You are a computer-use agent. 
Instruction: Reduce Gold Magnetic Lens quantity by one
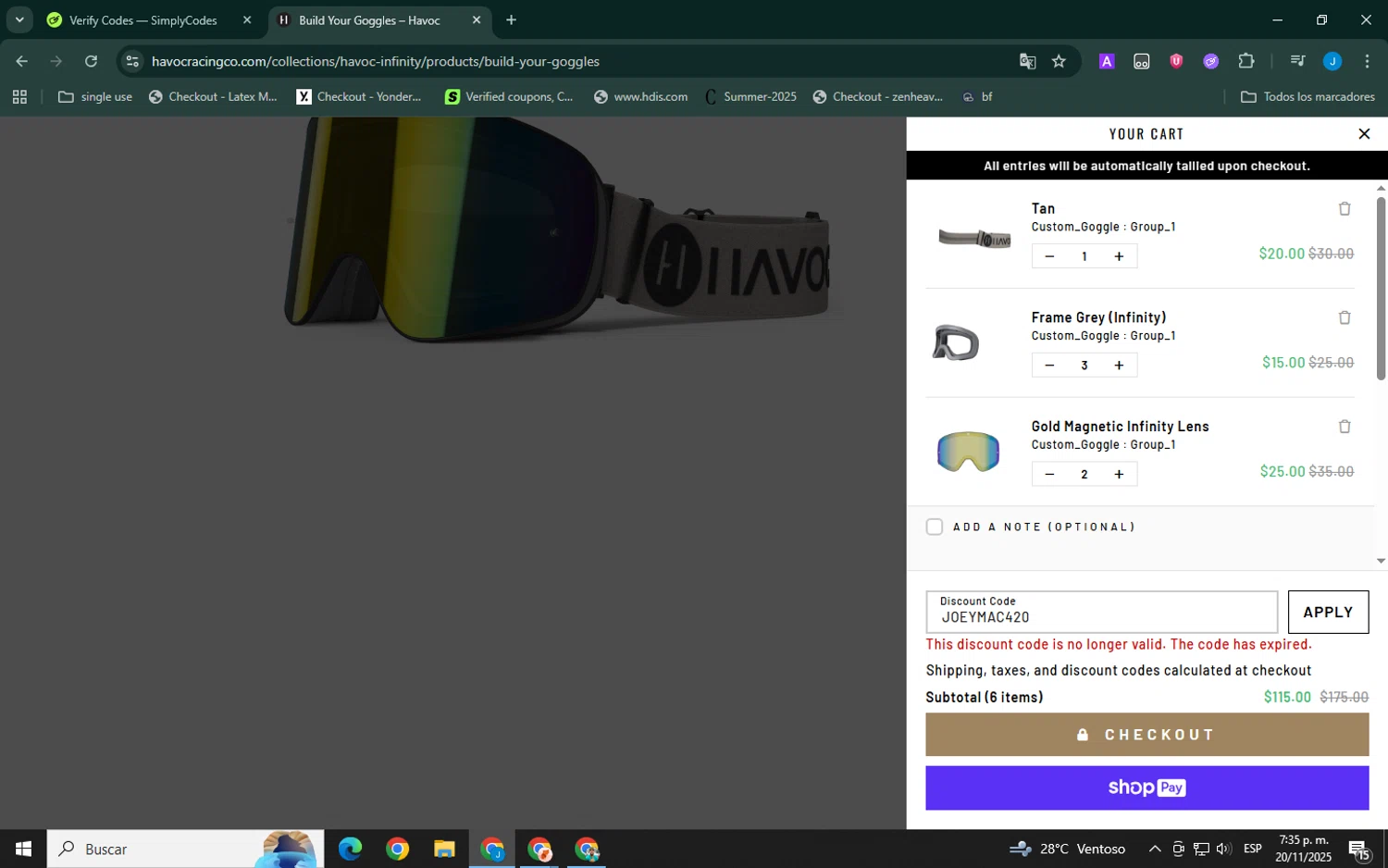pyautogui.click(x=1049, y=475)
